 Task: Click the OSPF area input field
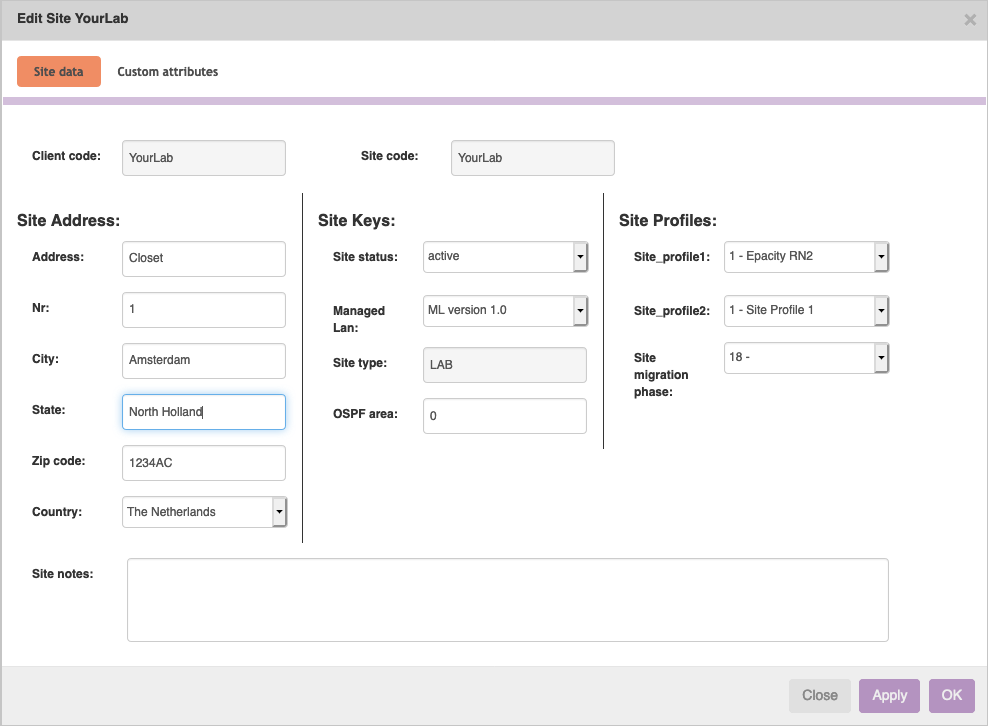[505, 416]
